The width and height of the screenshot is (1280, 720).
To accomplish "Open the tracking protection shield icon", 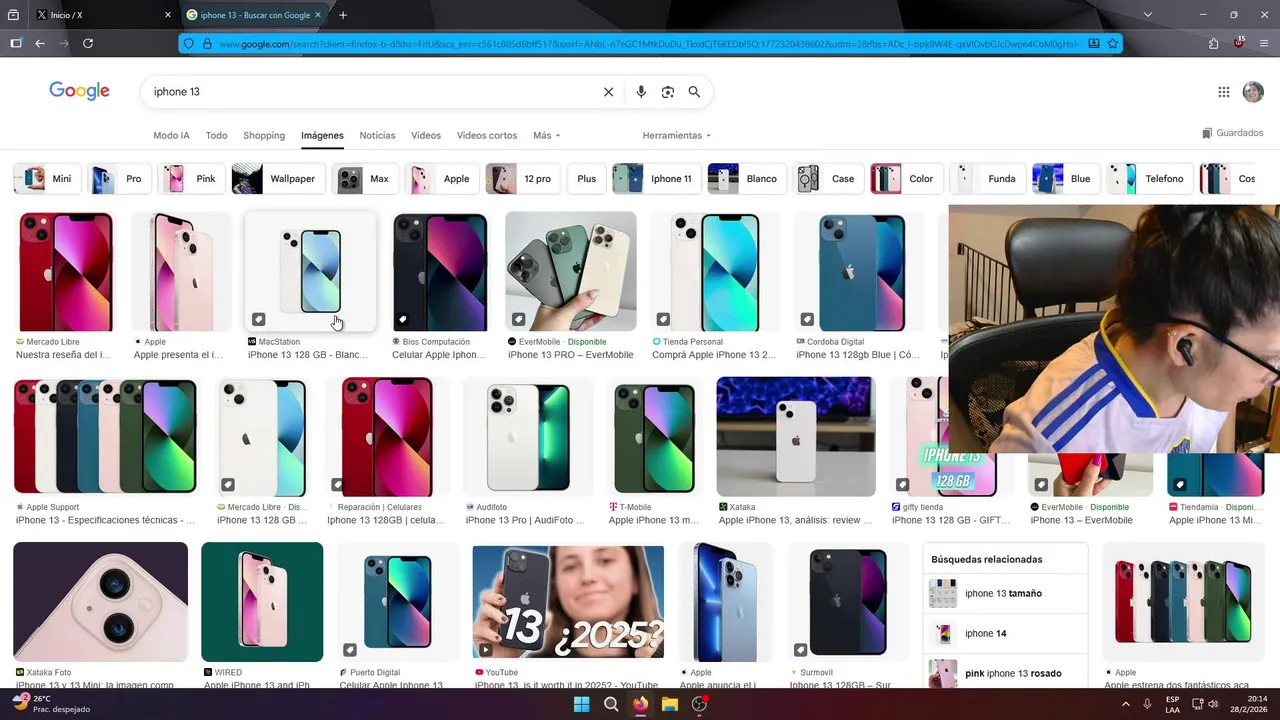I will coord(189,44).
